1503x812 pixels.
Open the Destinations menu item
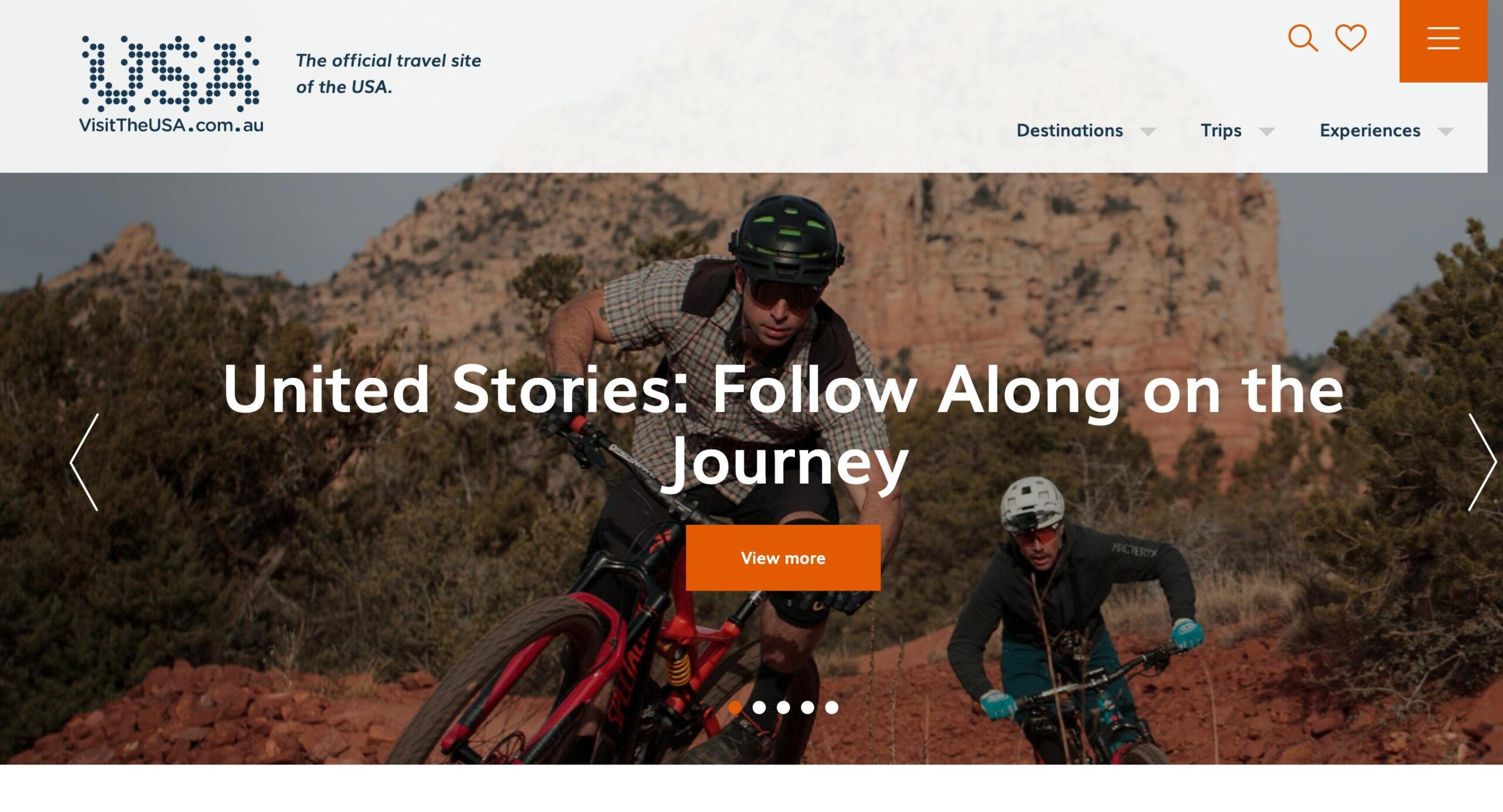click(1070, 130)
